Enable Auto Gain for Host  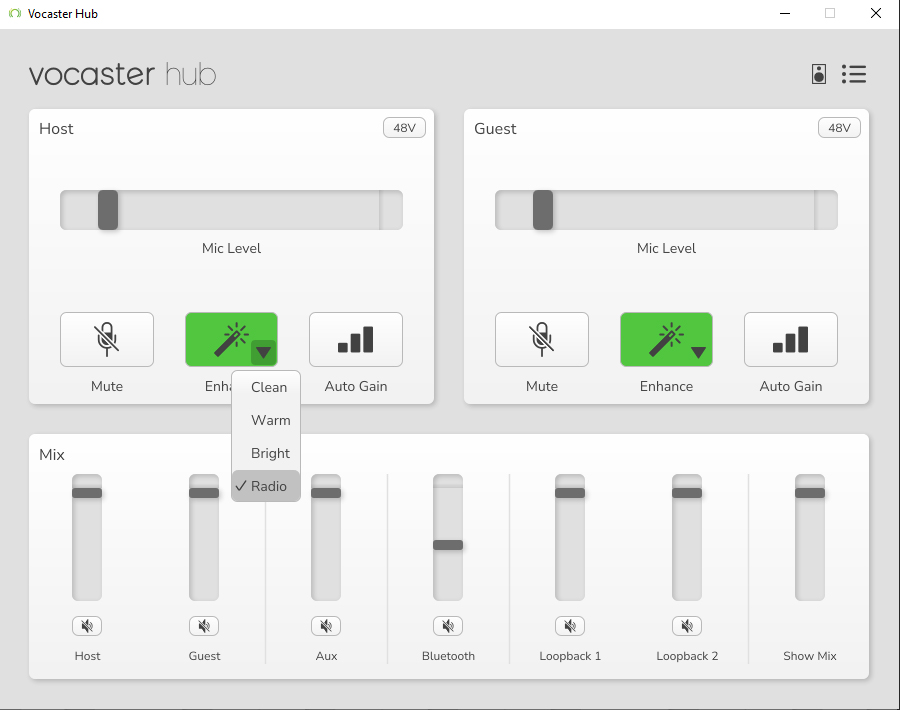tap(356, 340)
